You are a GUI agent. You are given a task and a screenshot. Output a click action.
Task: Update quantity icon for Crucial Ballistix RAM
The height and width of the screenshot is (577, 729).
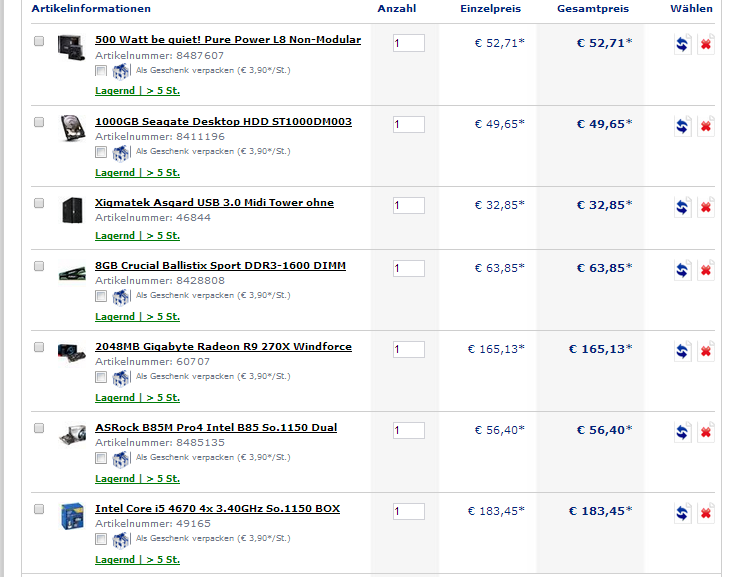(683, 270)
